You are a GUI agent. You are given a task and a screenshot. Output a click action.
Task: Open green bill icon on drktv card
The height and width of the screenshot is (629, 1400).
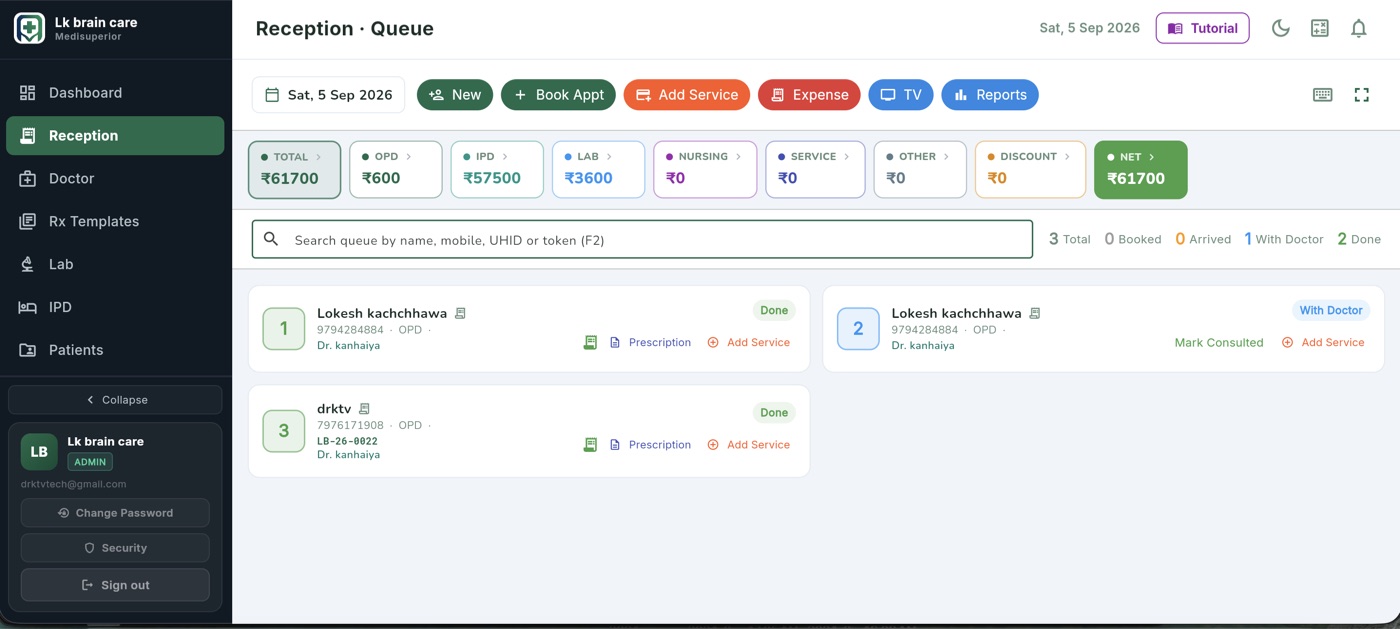coord(590,445)
